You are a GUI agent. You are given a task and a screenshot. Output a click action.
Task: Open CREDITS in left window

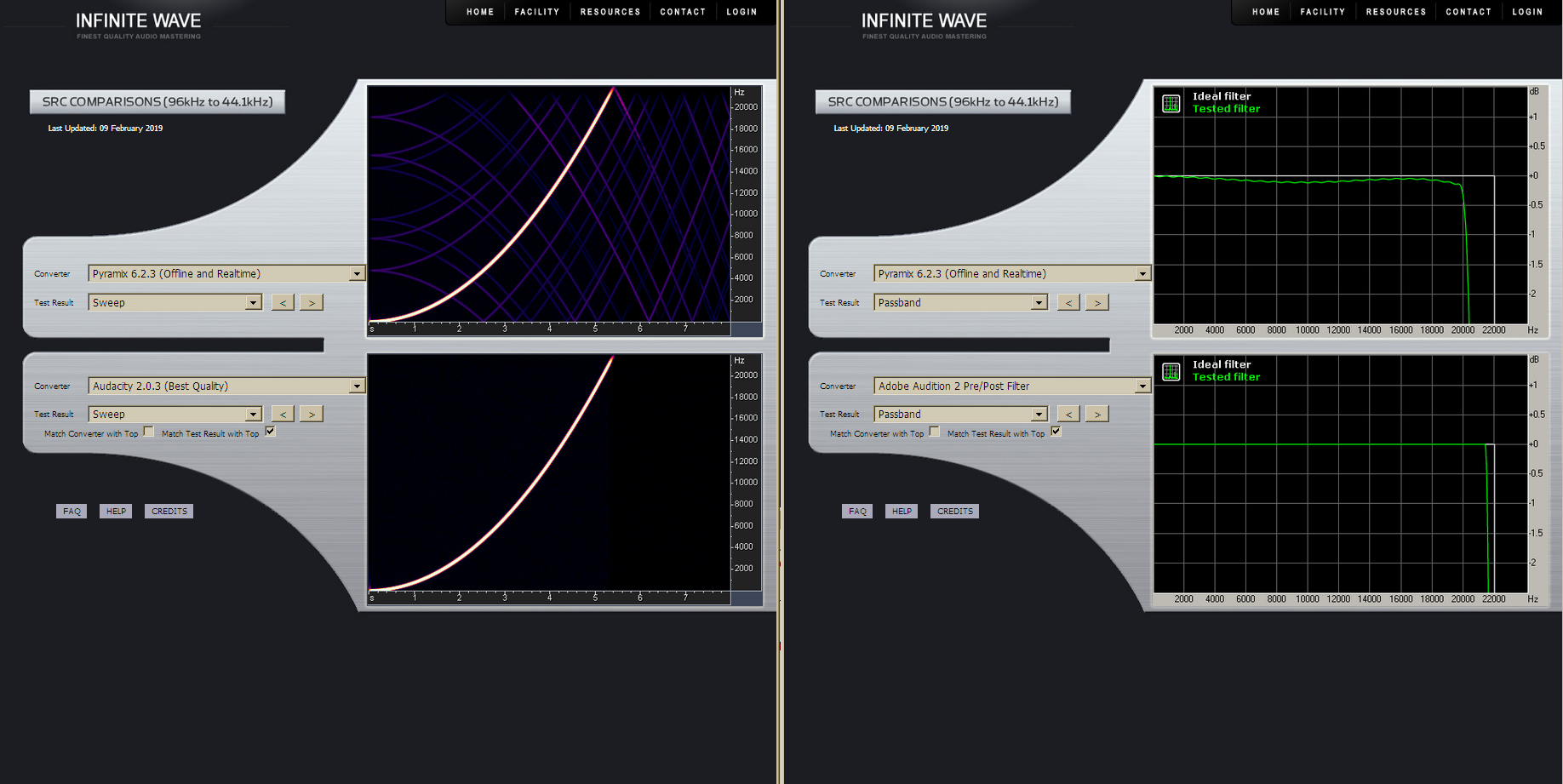[x=169, y=511]
